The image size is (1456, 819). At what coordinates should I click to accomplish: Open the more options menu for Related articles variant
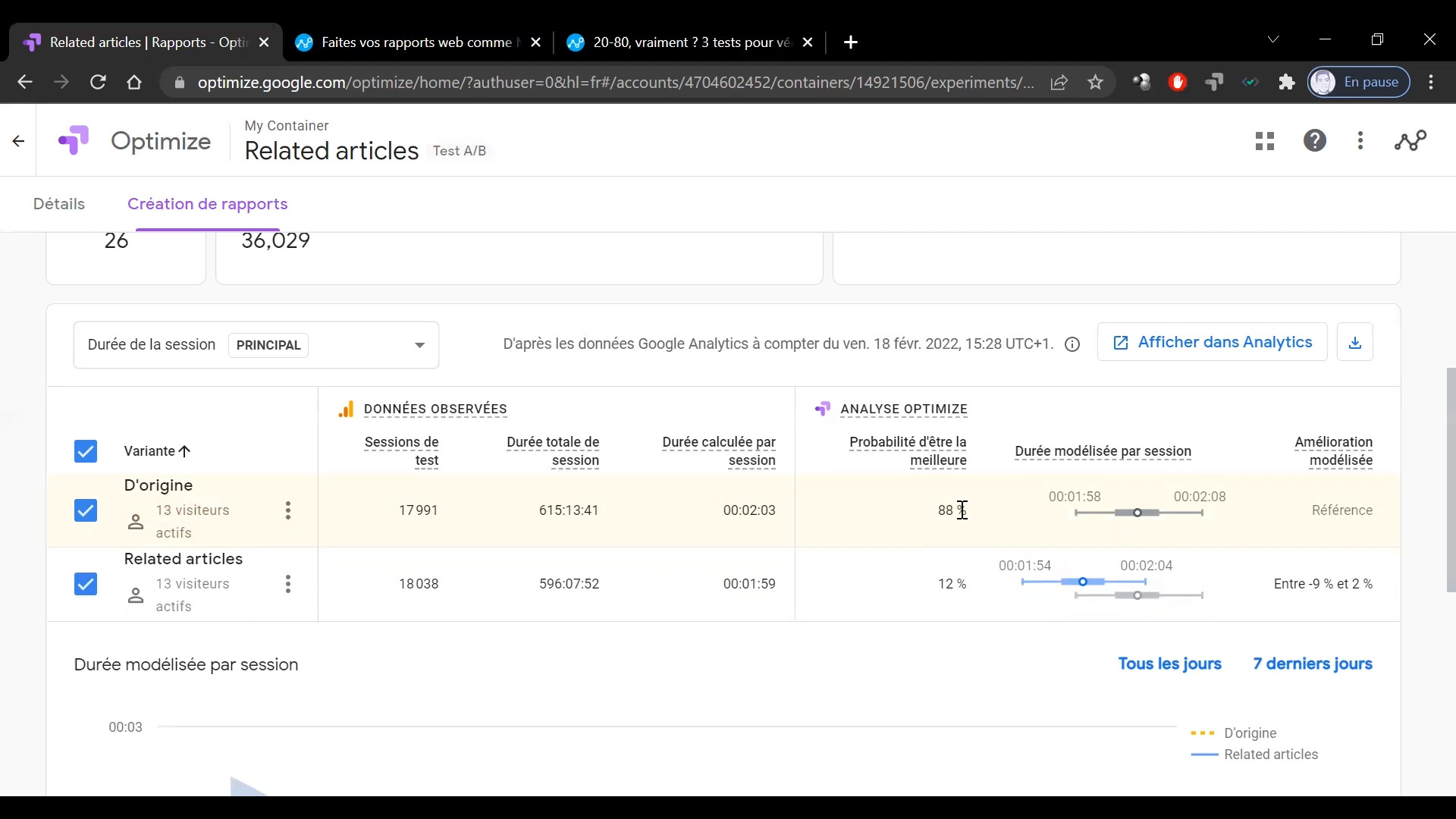[288, 584]
